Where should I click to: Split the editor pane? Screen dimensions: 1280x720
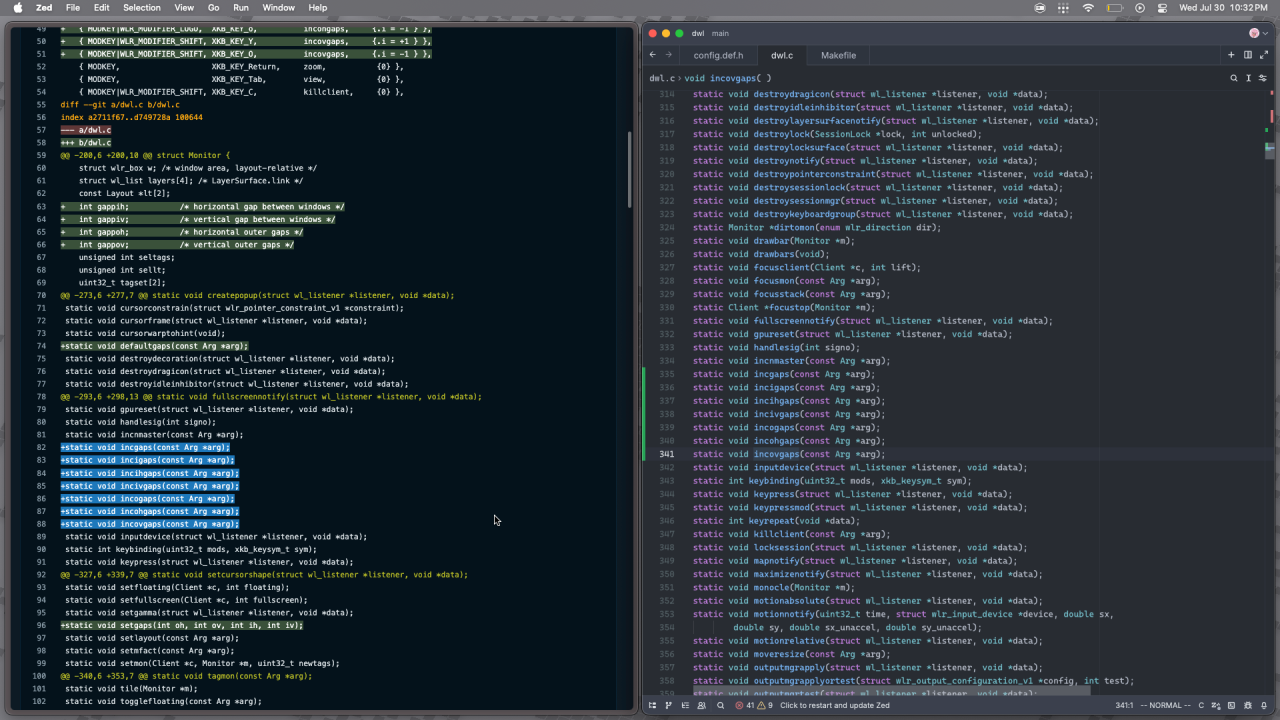[1248, 55]
